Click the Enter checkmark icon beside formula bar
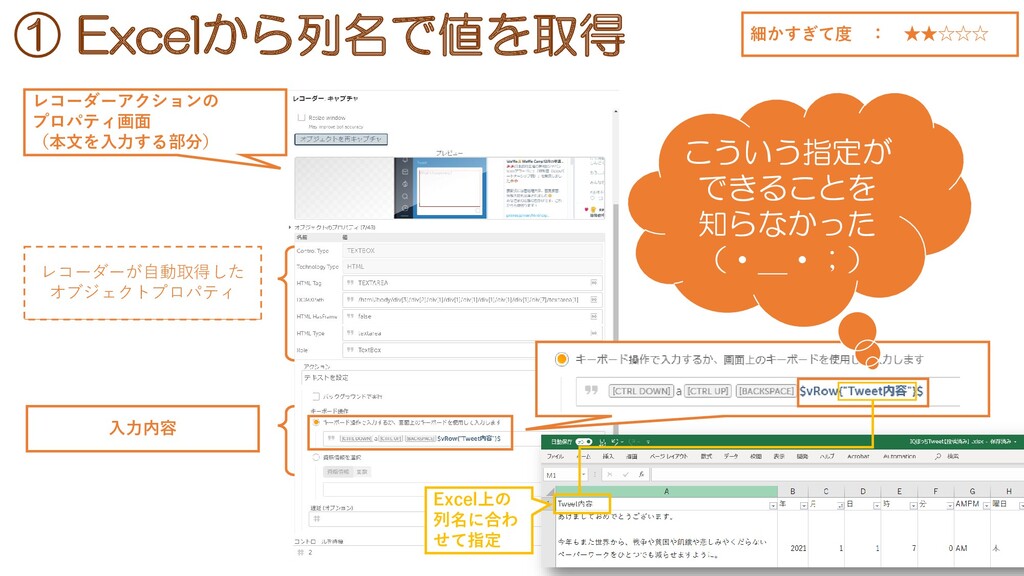Screen dimensions: 1024x576 point(626,475)
